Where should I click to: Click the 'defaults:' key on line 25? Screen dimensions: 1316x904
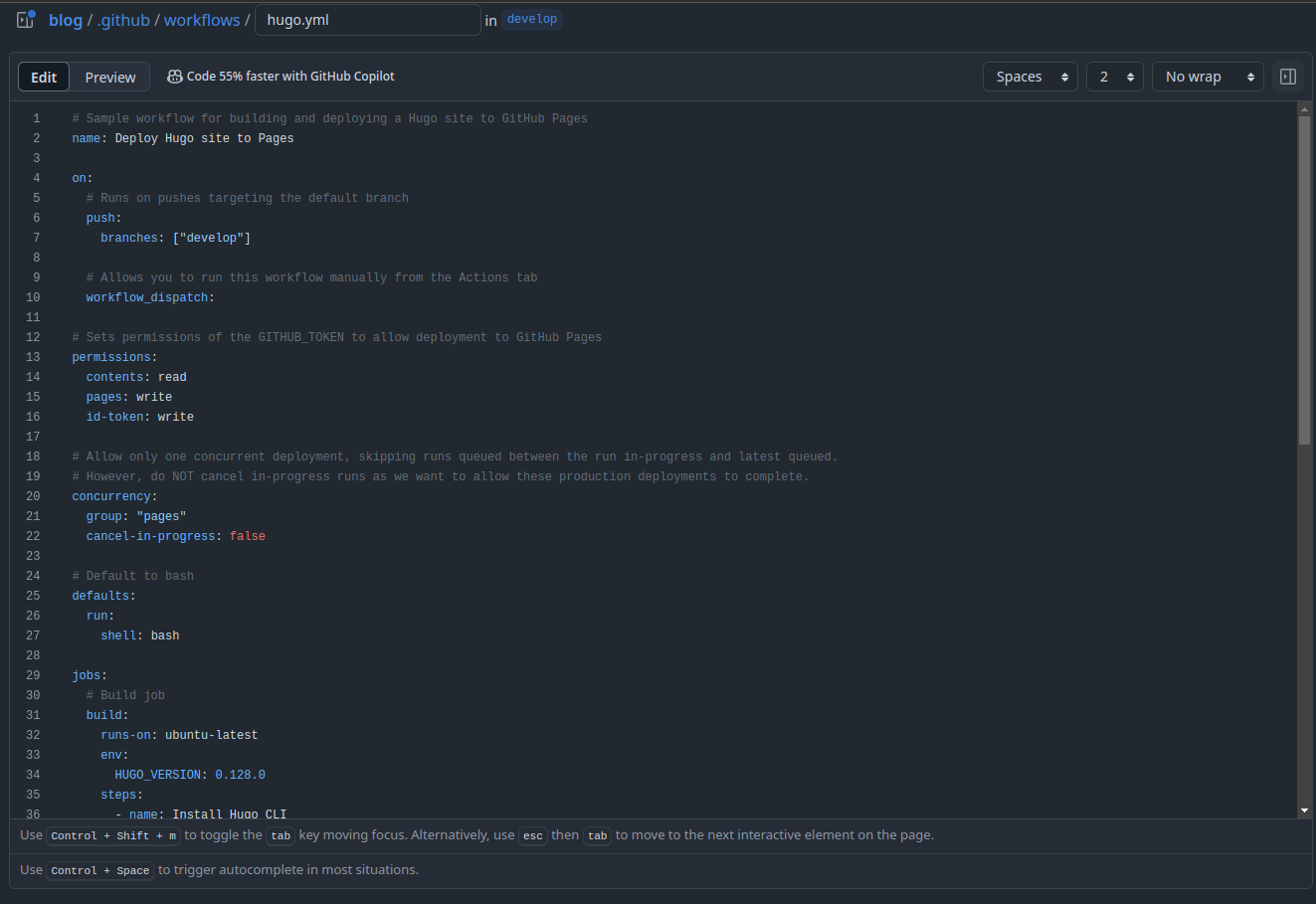[x=103, y=596]
